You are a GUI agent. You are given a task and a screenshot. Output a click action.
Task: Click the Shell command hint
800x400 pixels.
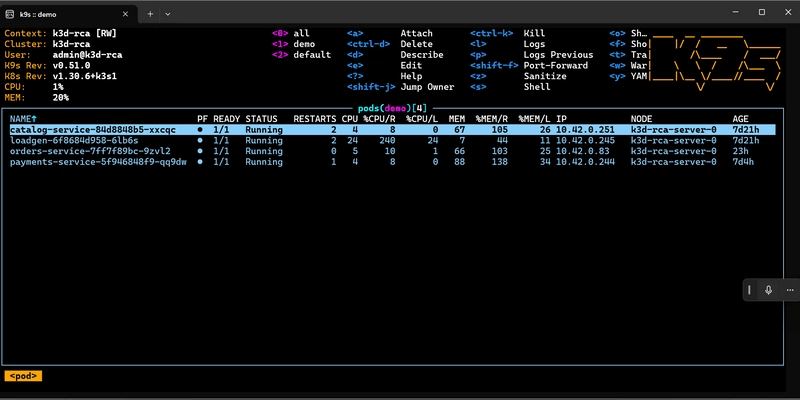537,87
